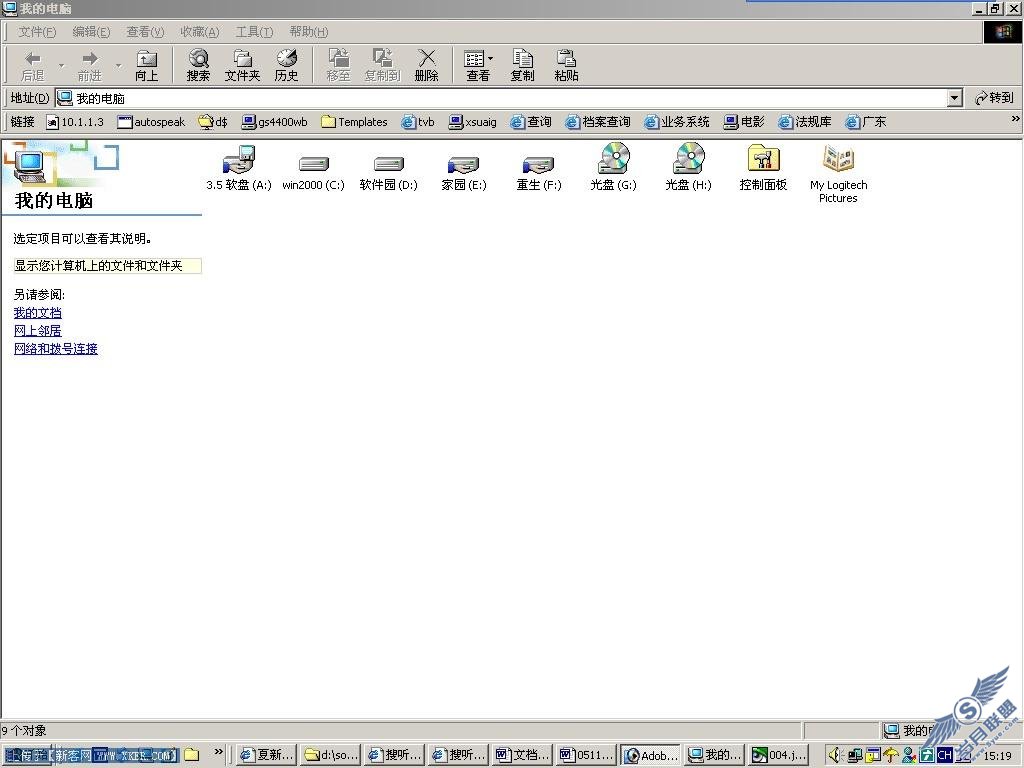Open the autospeak links bar shortcut
Screen dimensions: 1024x768
pos(151,122)
